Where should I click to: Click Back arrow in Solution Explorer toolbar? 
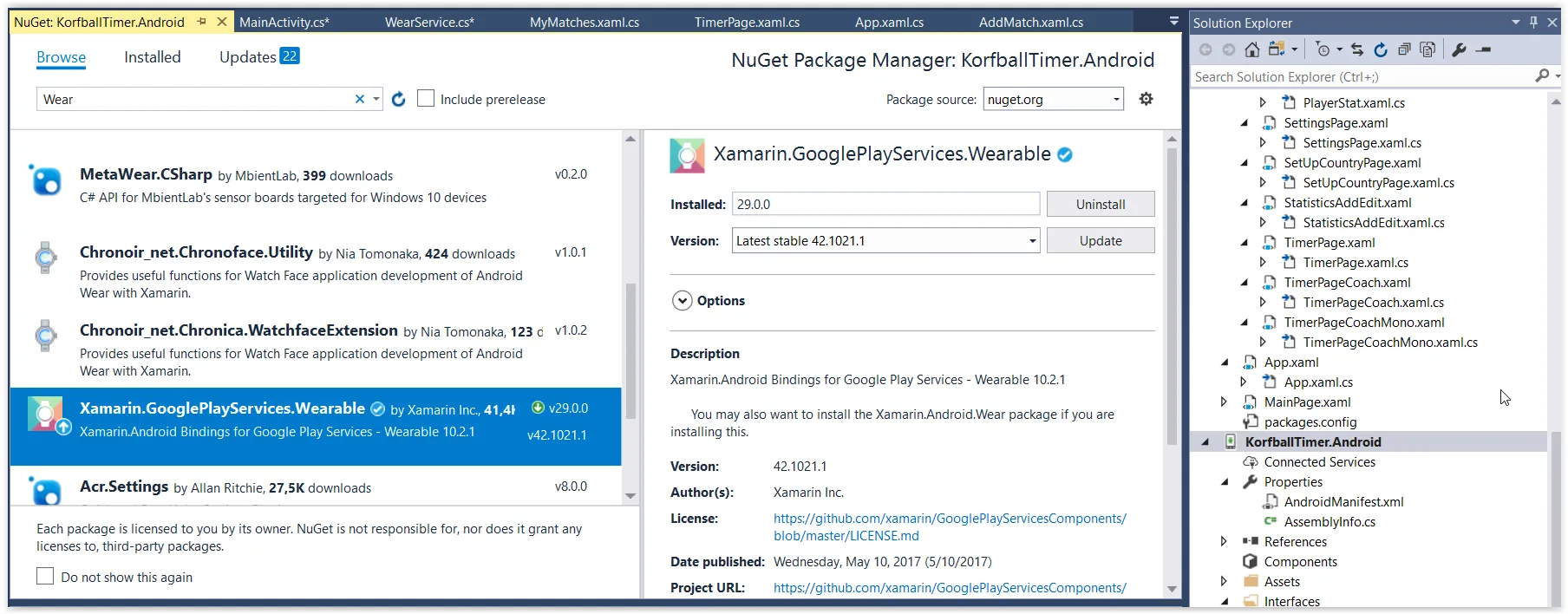click(x=1205, y=49)
